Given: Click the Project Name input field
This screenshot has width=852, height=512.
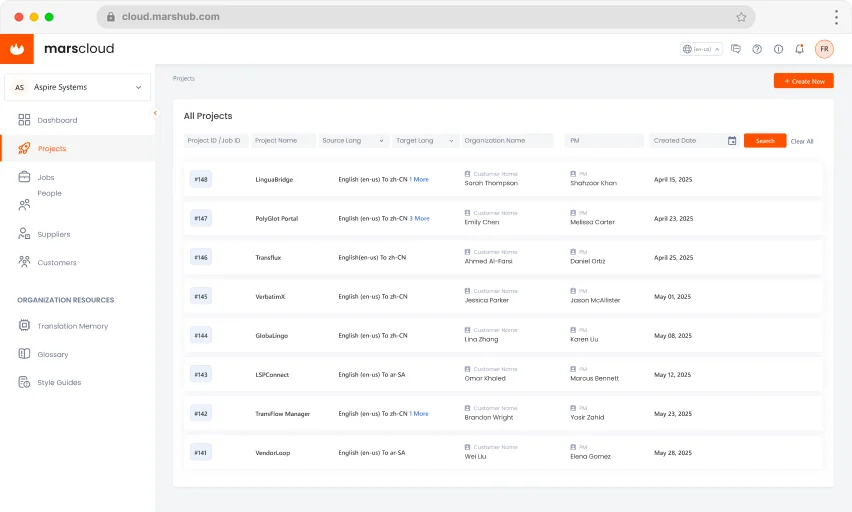Looking at the screenshot, I should 284,141.
